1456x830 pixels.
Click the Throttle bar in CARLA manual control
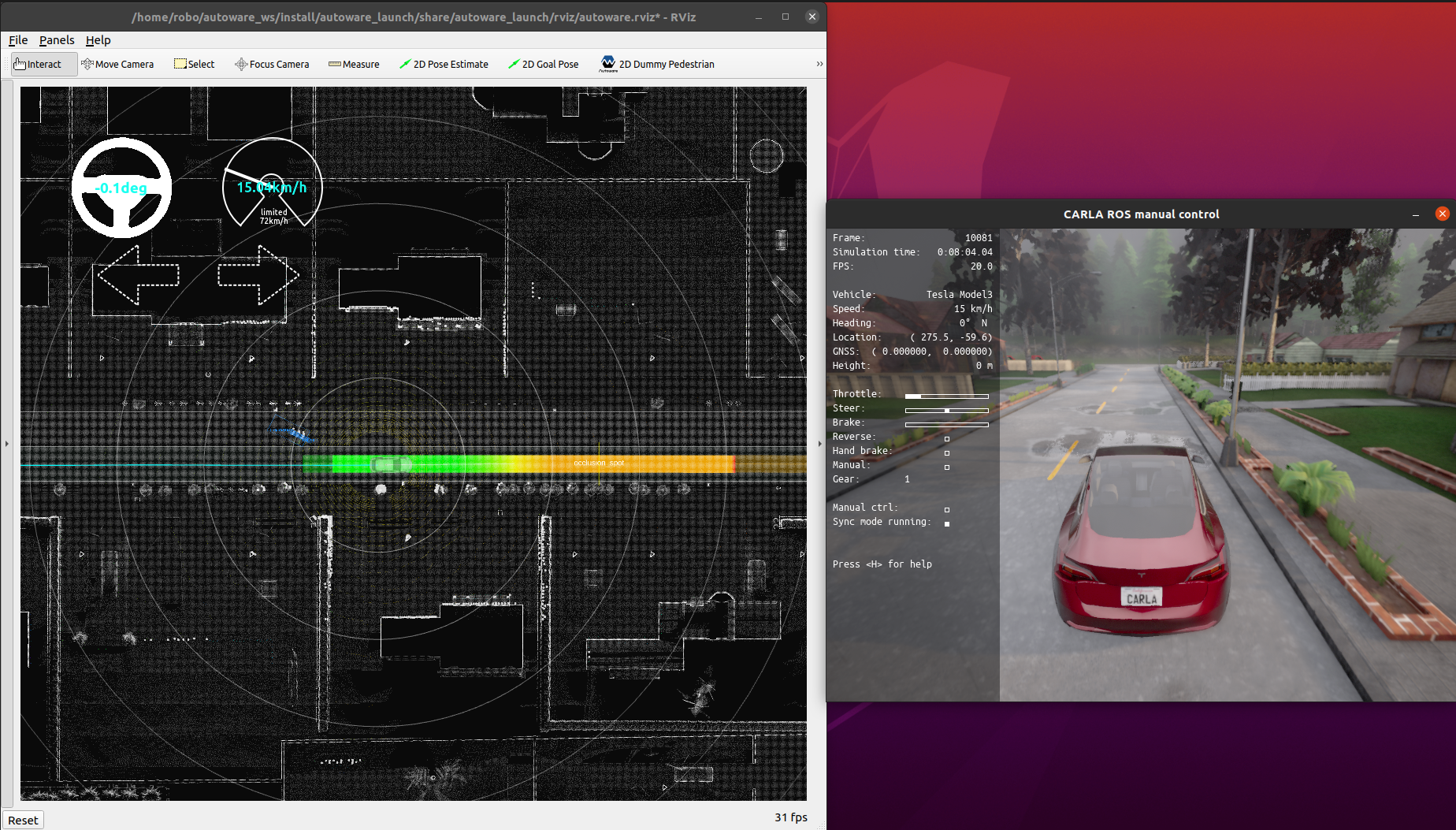pyautogui.click(x=947, y=396)
